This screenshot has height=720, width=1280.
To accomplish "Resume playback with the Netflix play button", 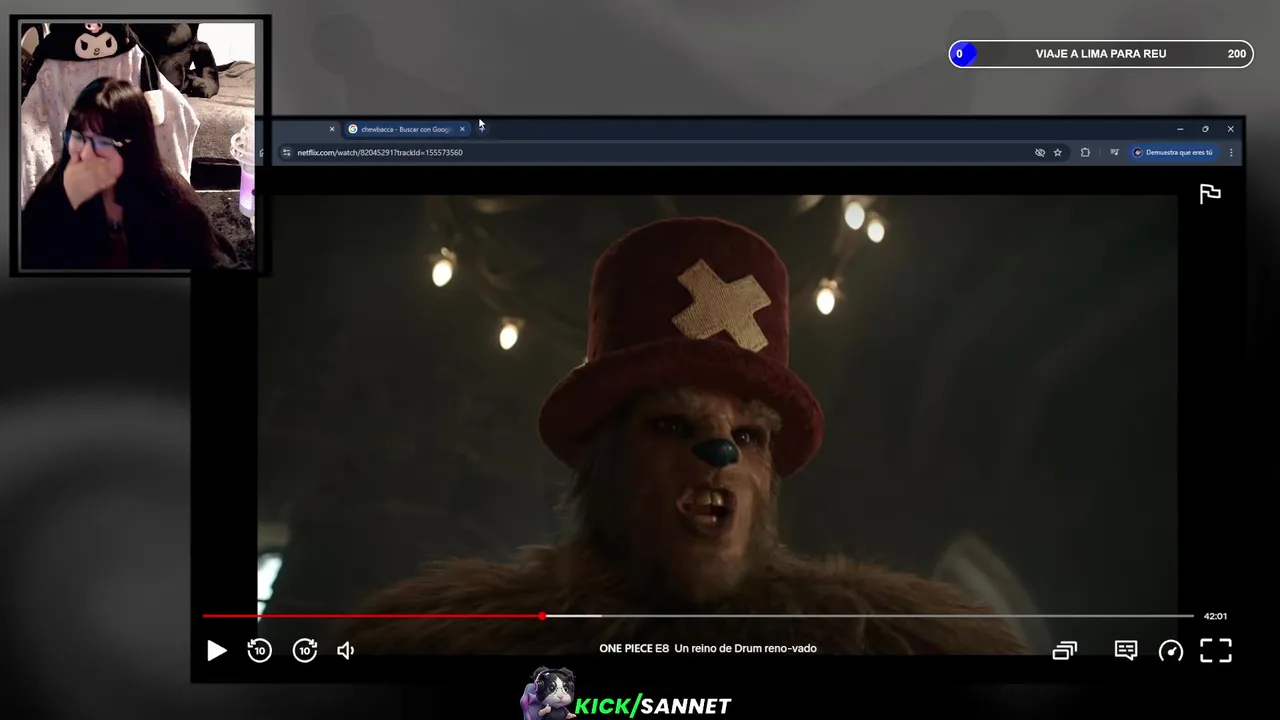I will (x=217, y=651).
